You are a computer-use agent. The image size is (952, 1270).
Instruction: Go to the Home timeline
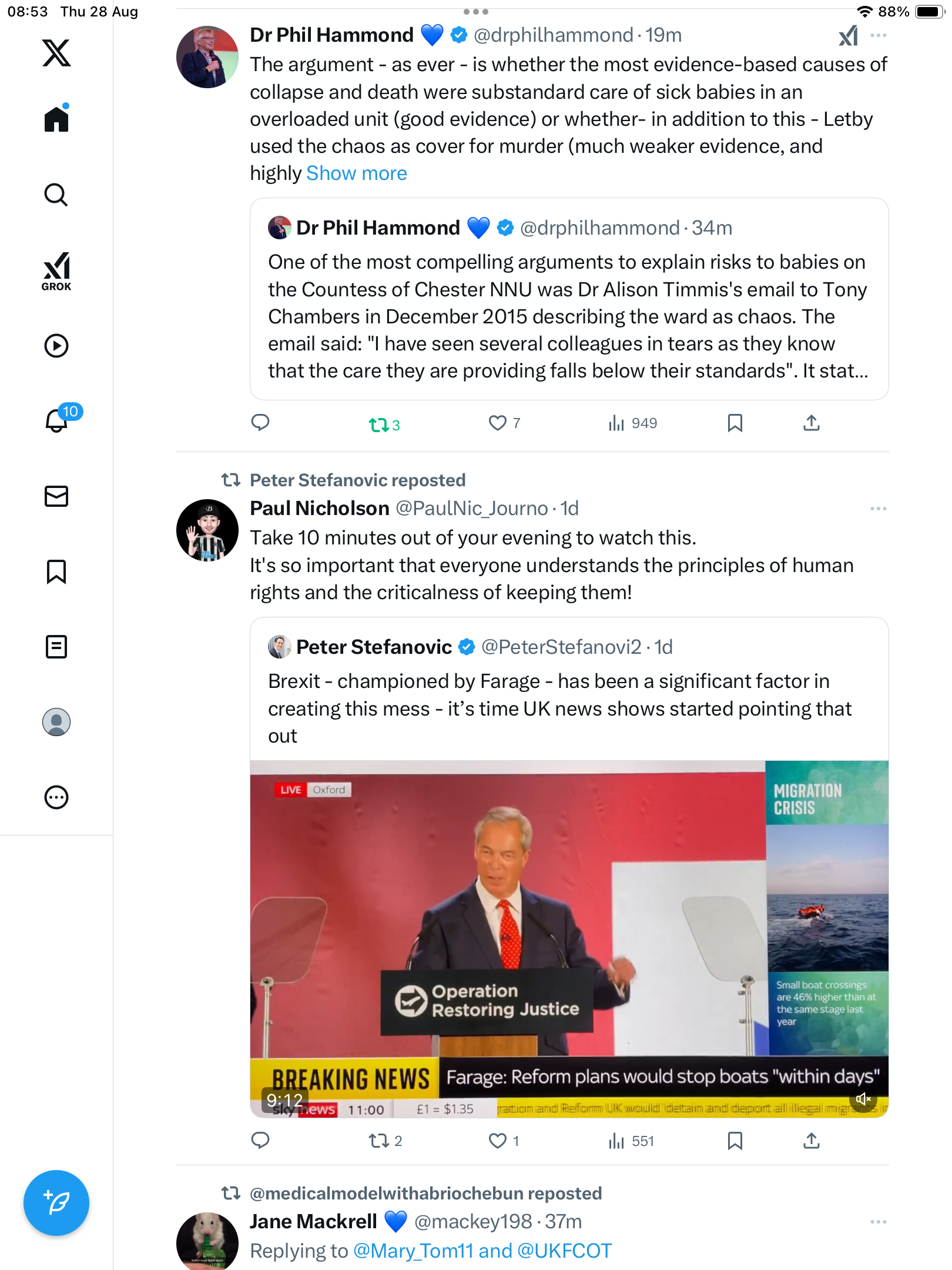pos(56,119)
